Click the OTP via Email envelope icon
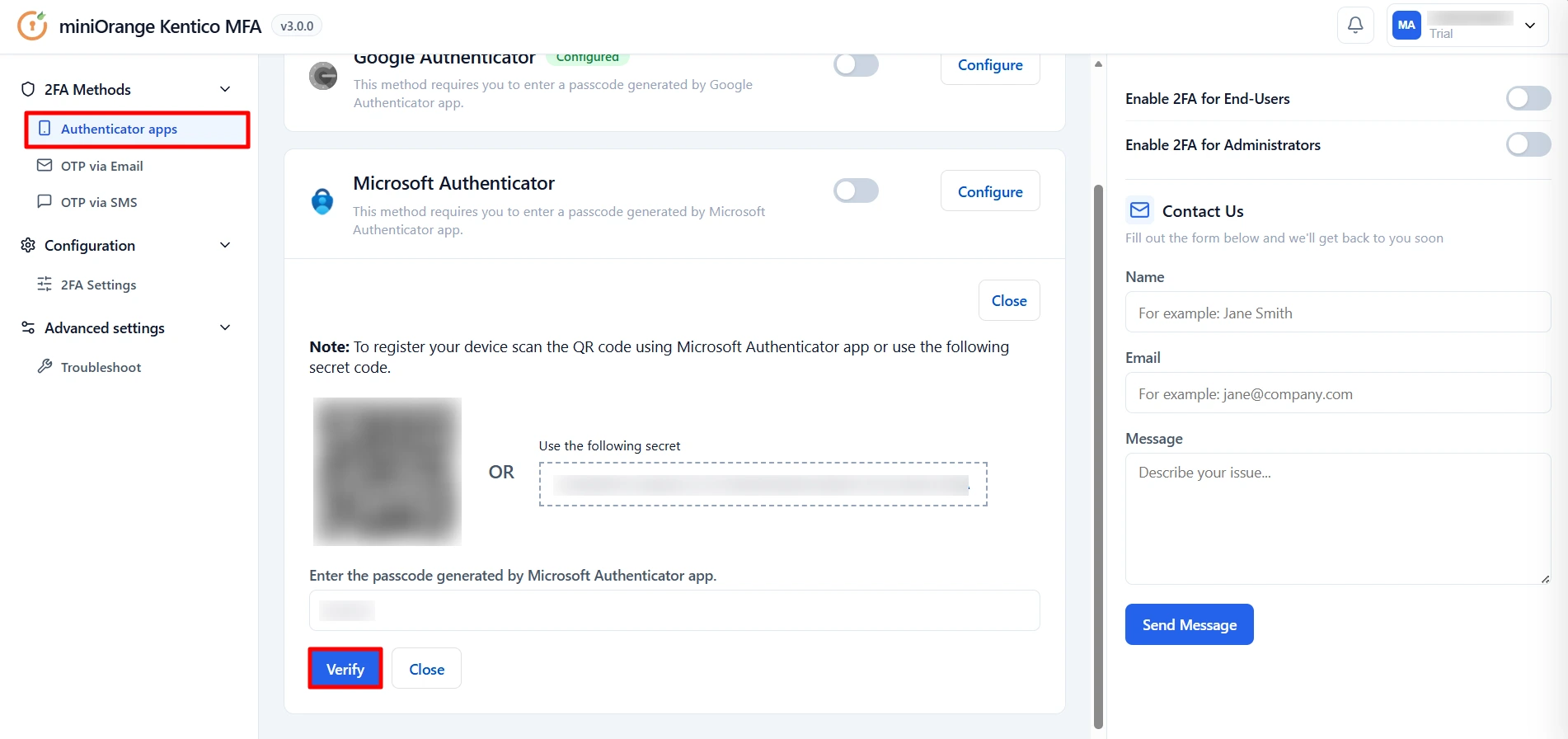The image size is (1568, 739). 45,166
